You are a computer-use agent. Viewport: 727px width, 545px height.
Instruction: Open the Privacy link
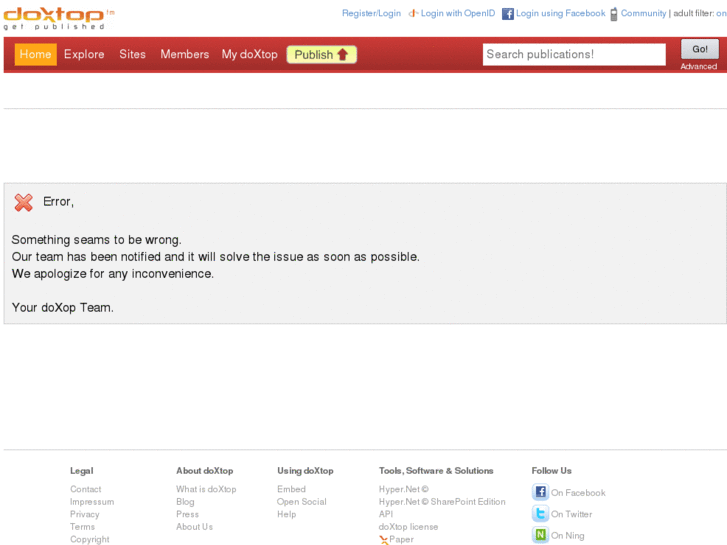[84, 514]
